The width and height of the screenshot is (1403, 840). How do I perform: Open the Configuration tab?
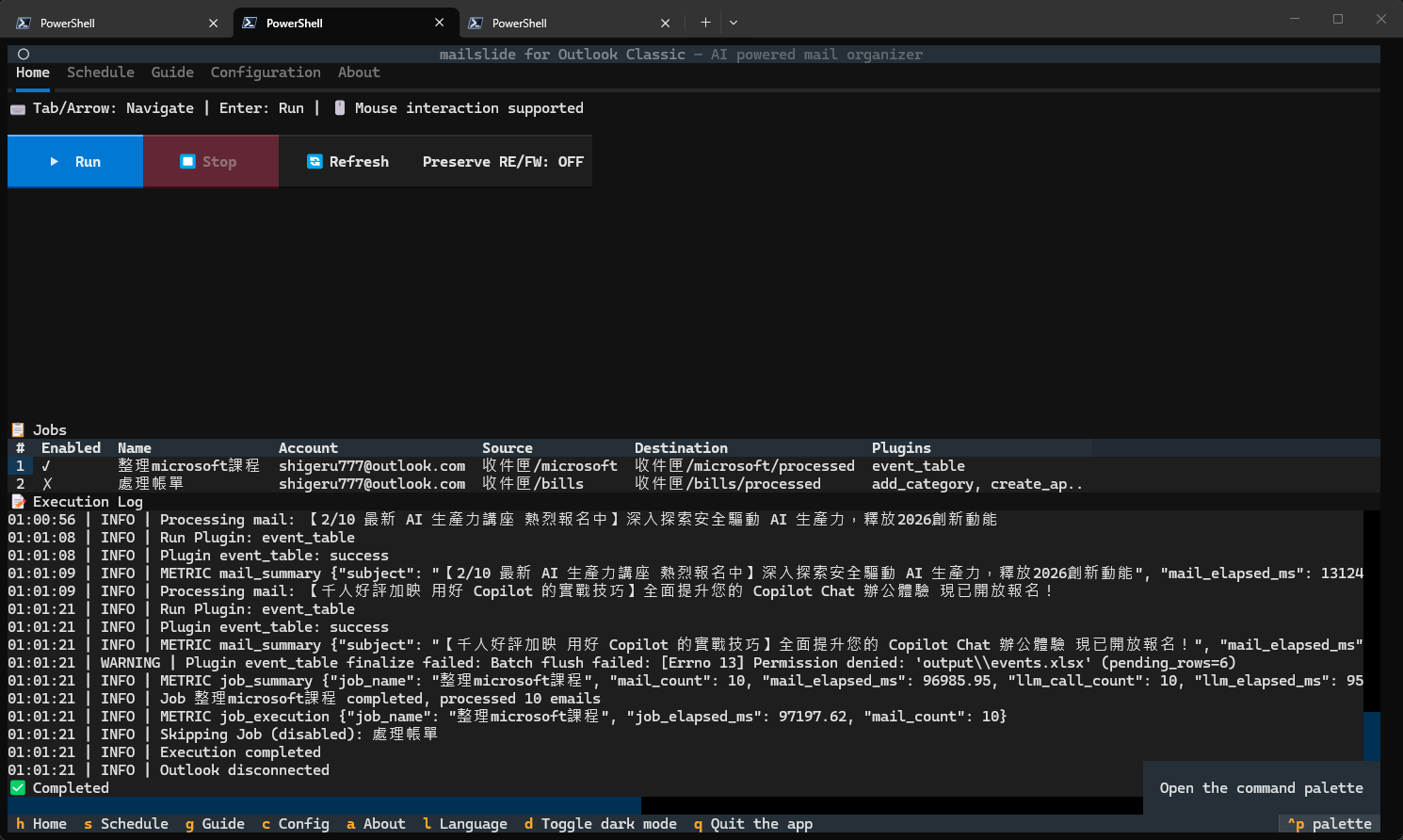(x=266, y=73)
